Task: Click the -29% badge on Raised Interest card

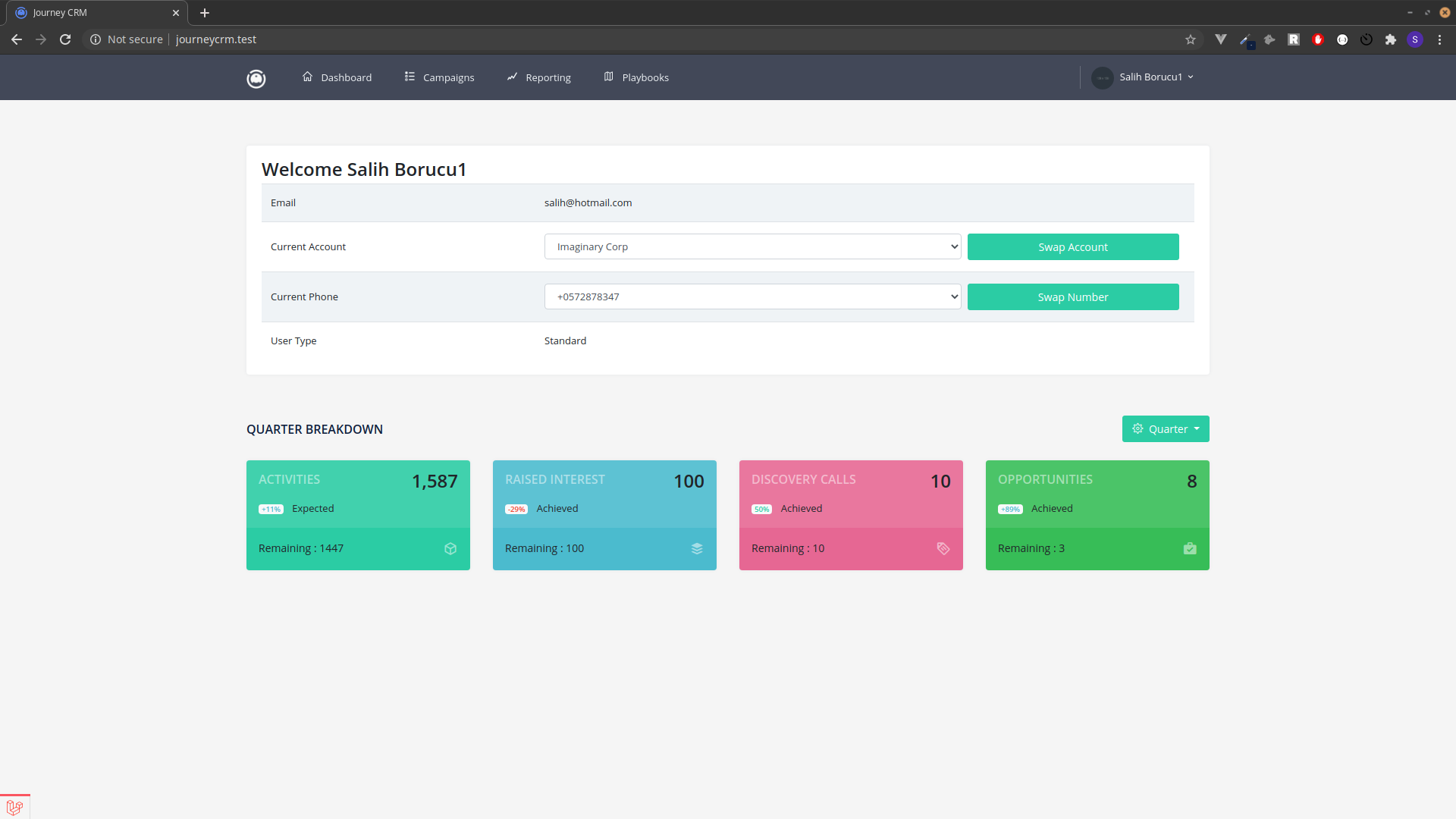Action: click(516, 509)
